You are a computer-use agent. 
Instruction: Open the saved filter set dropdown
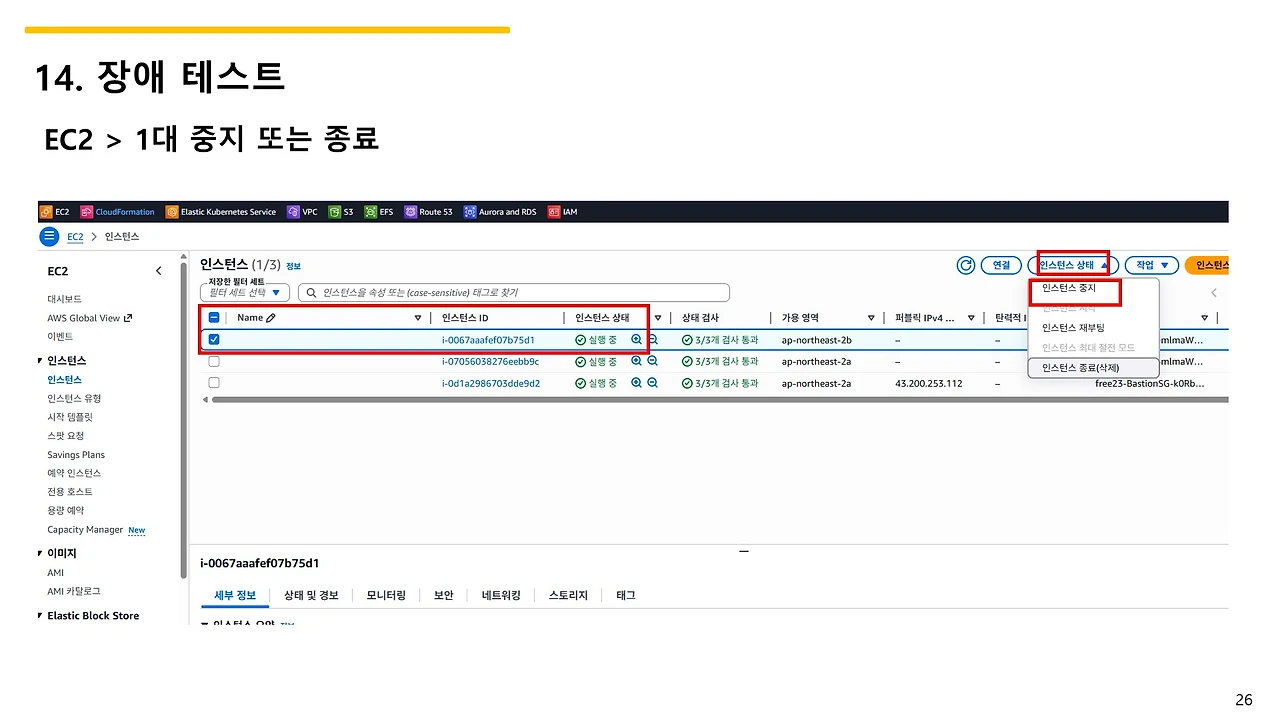point(245,293)
